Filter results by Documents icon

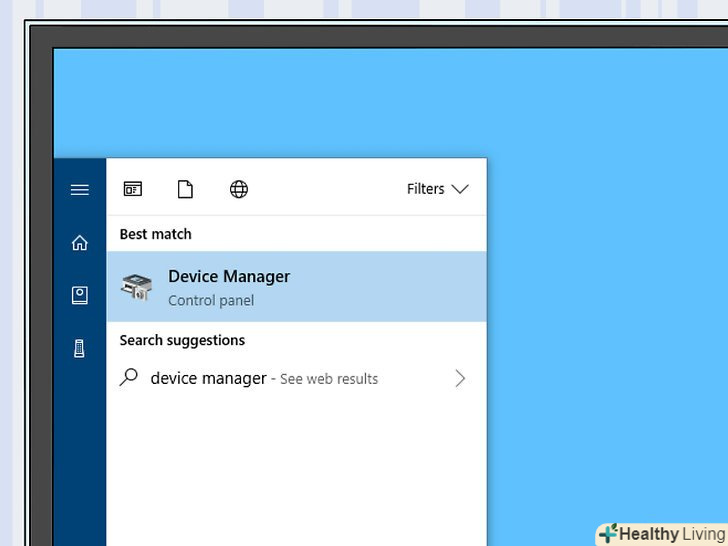pos(185,189)
